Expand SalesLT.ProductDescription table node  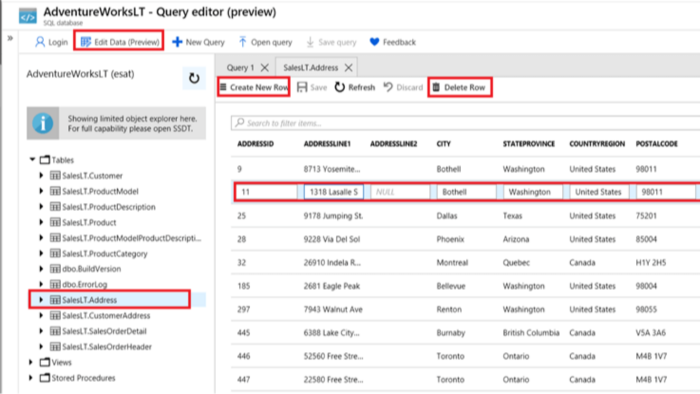click(x=41, y=207)
